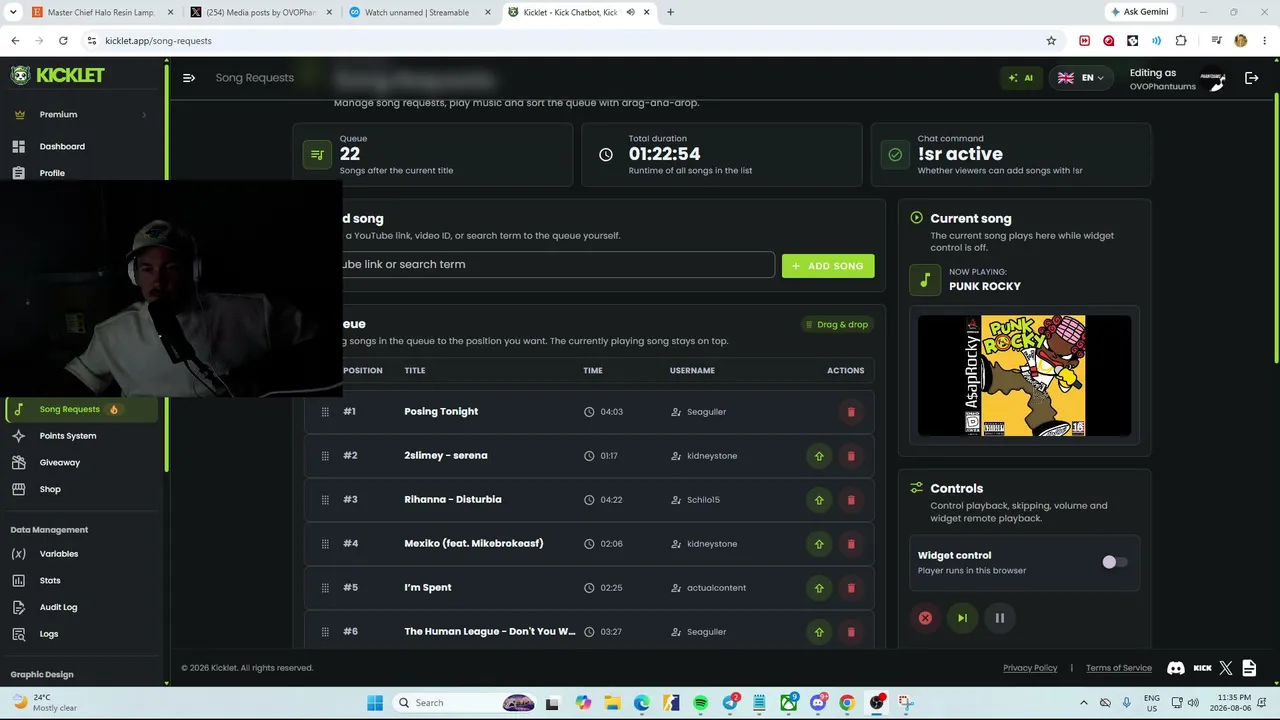Open the EN language dropdown
Screen dimensions: 1280x720
point(1080,78)
